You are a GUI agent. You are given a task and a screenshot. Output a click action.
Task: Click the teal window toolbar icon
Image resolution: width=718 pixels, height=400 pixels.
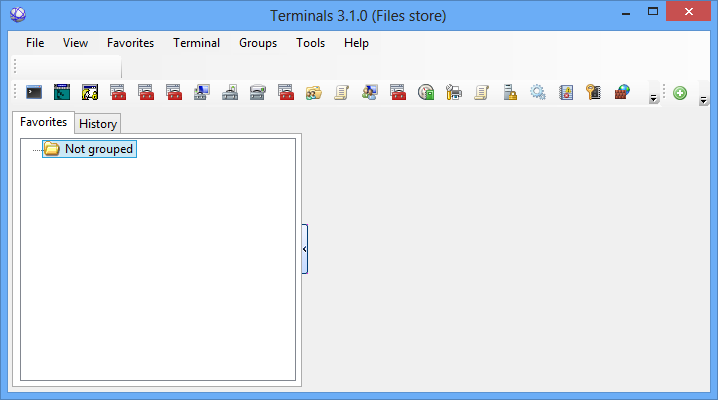(x=62, y=92)
